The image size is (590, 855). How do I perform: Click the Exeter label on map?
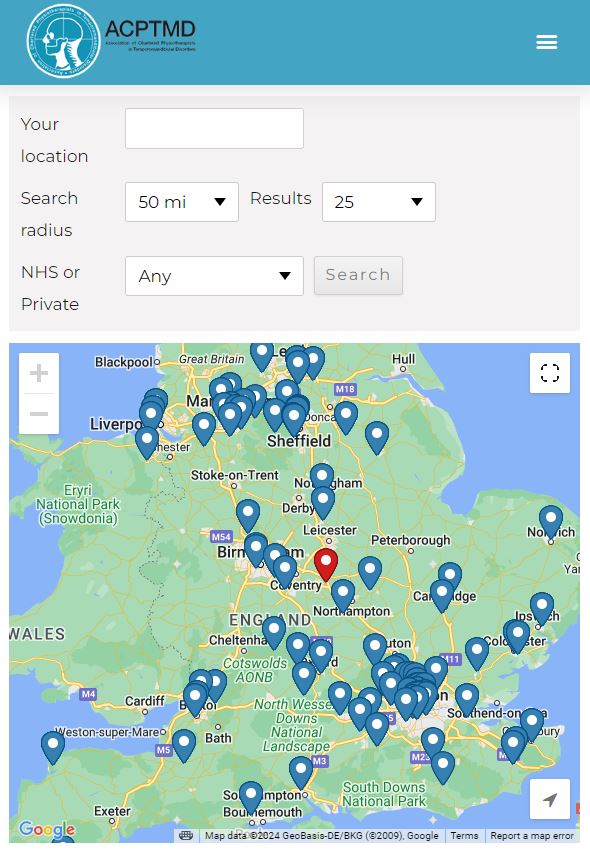[112, 811]
